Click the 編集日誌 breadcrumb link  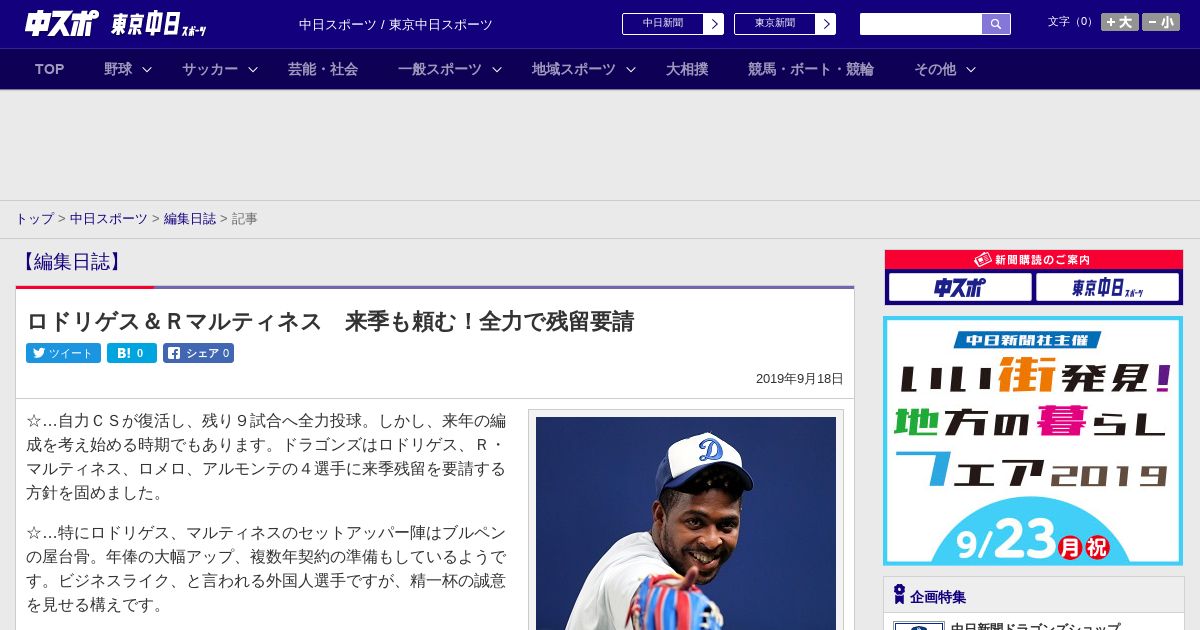[x=190, y=219]
